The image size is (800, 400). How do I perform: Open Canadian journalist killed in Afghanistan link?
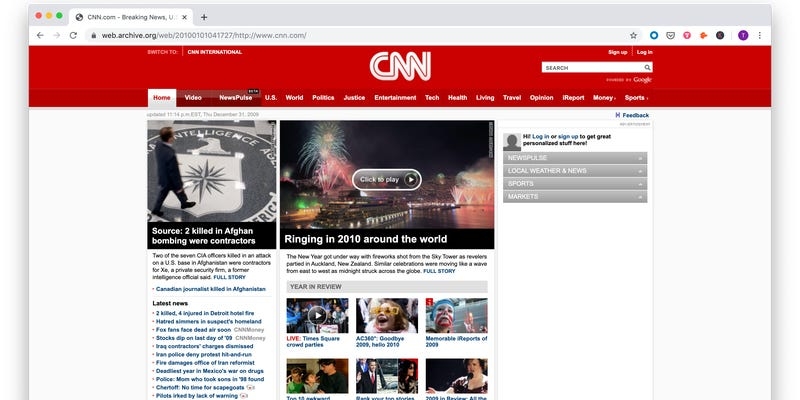pos(211,289)
